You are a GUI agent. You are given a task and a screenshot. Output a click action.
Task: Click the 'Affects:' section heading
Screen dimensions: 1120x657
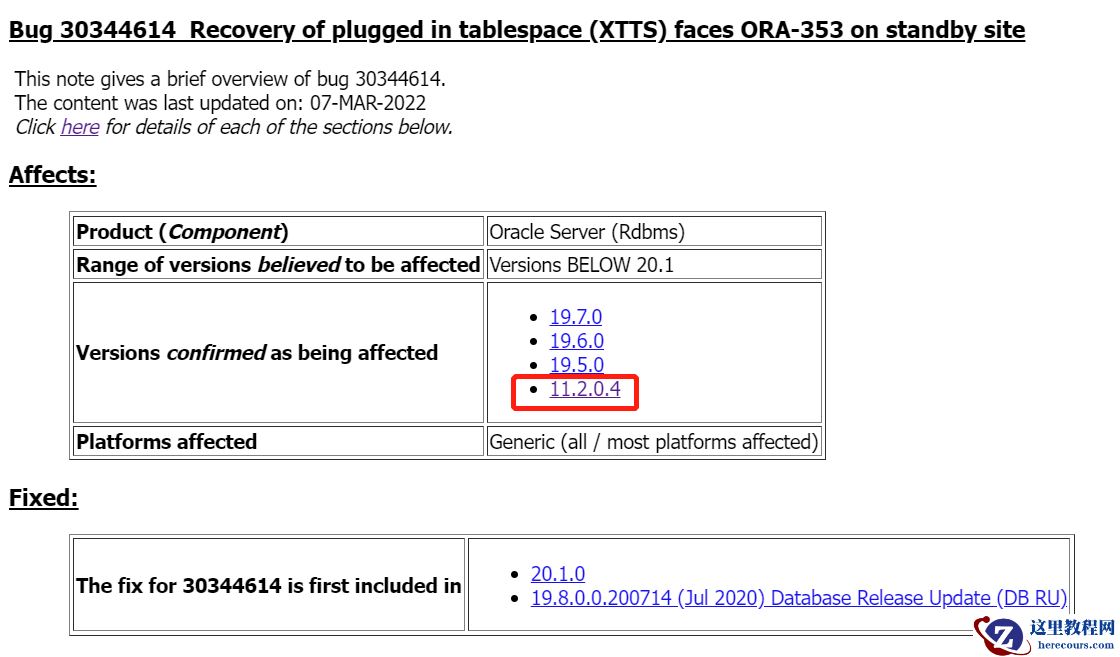pos(52,175)
